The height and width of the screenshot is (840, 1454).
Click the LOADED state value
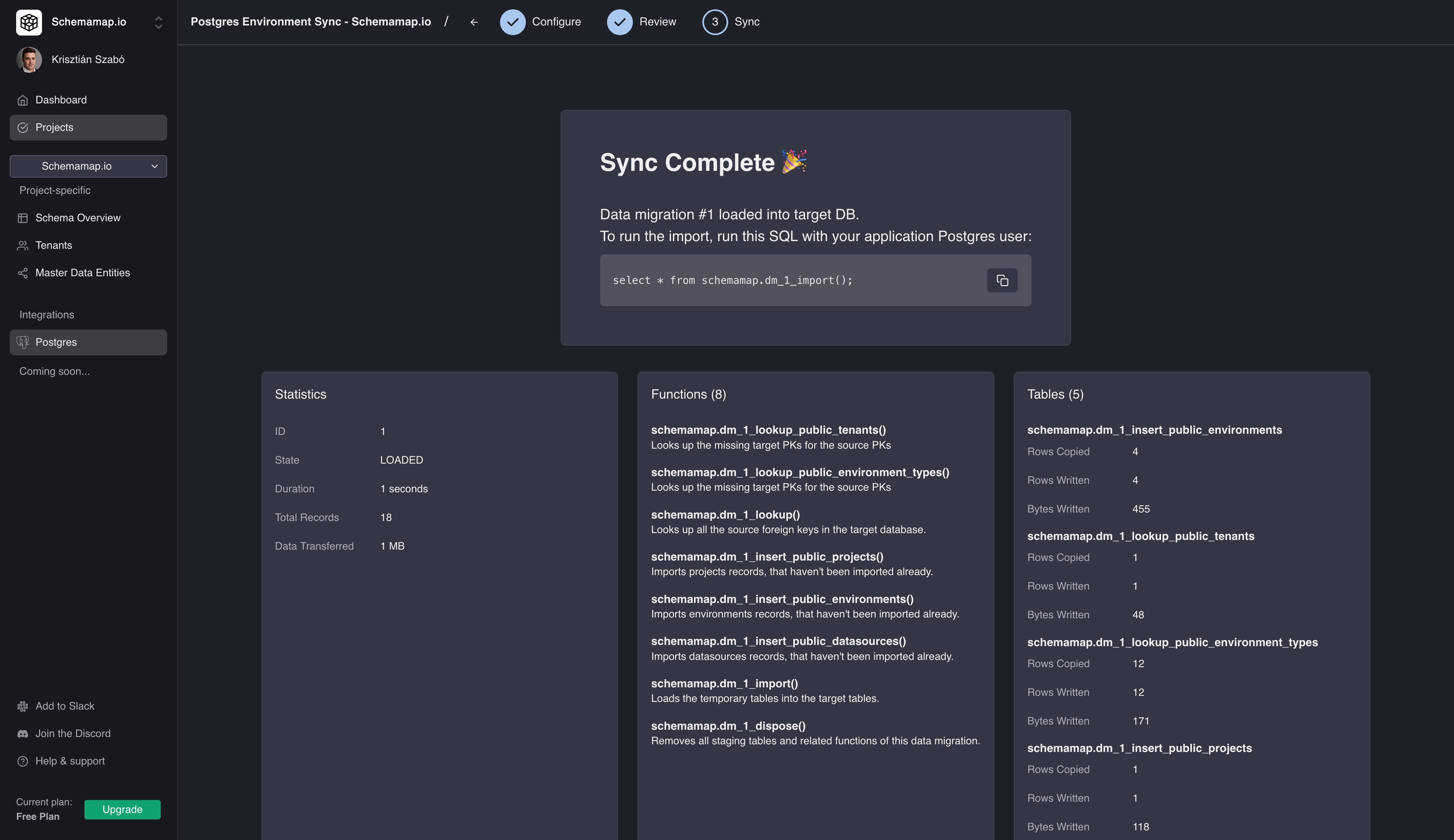pyautogui.click(x=401, y=460)
